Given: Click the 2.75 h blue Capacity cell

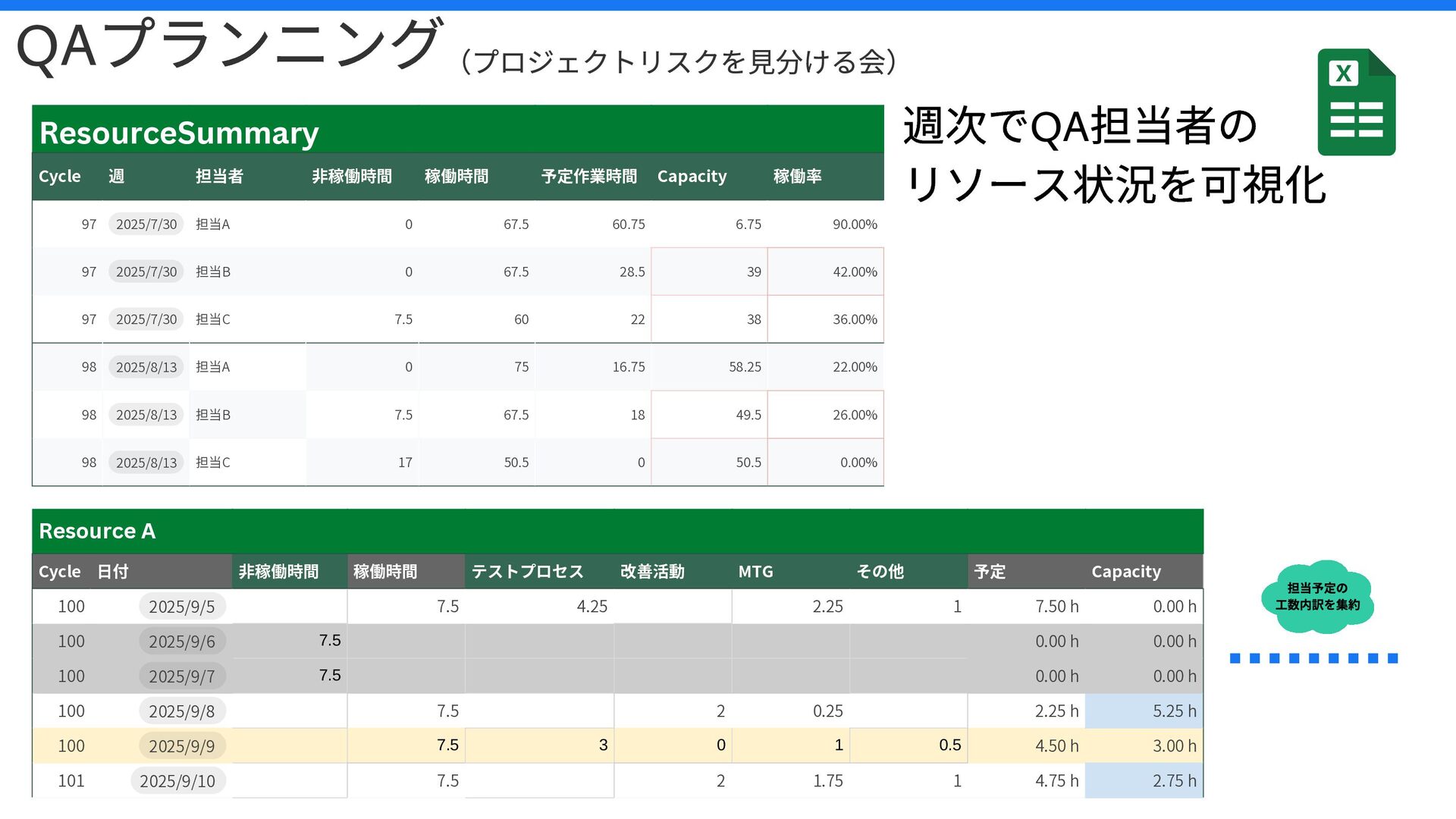Looking at the screenshot, I should click(x=1144, y=781).
